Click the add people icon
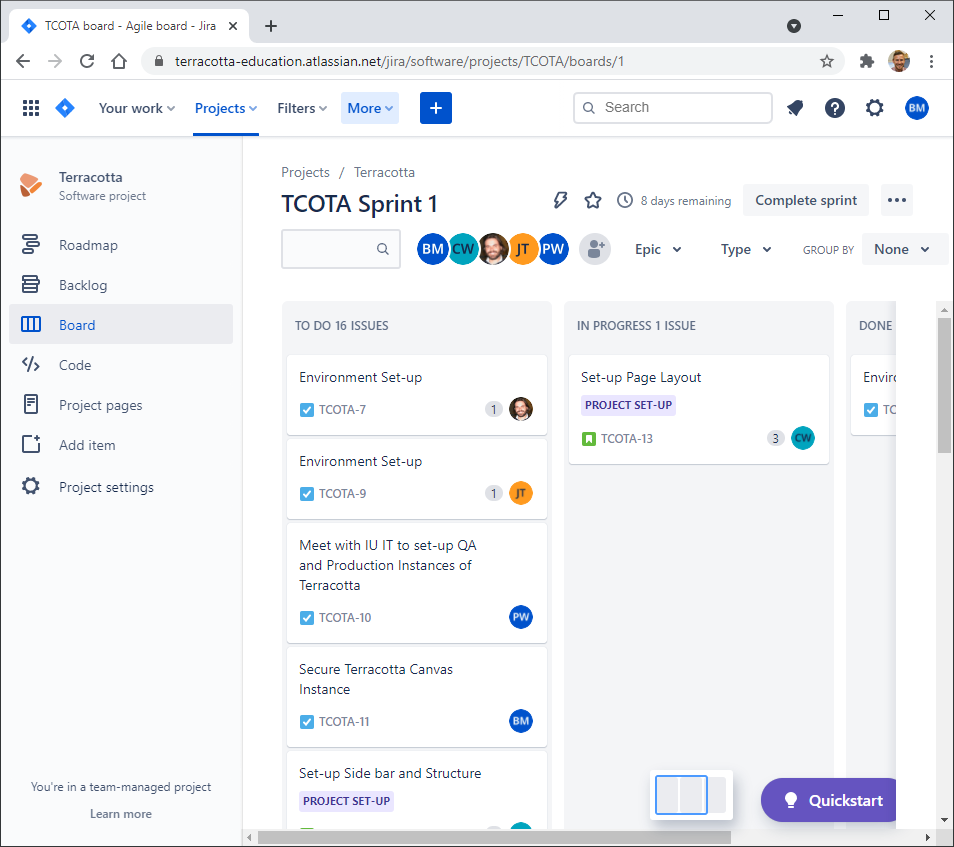This screenshot has height=847, width=954. (594, 249)
